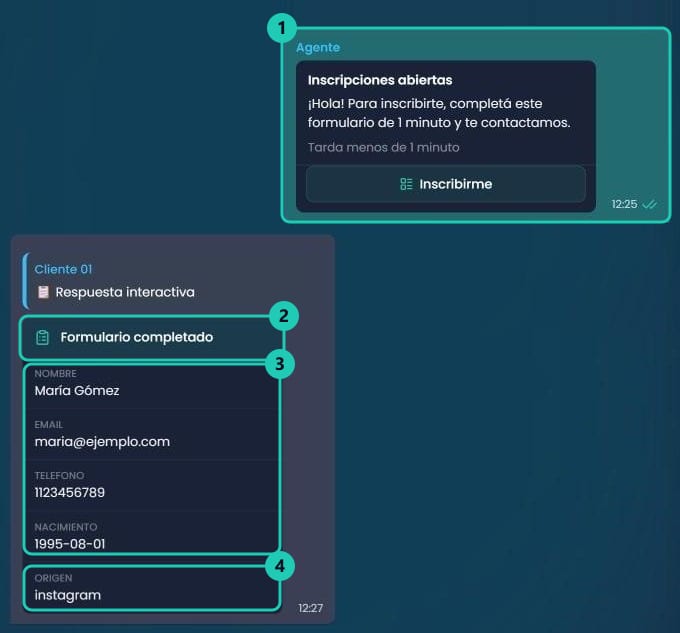Image resolution: width=680 pixels, height=633 pixels.
Task: Click the NACIMIENTO field label
Action: pos(66,527)
